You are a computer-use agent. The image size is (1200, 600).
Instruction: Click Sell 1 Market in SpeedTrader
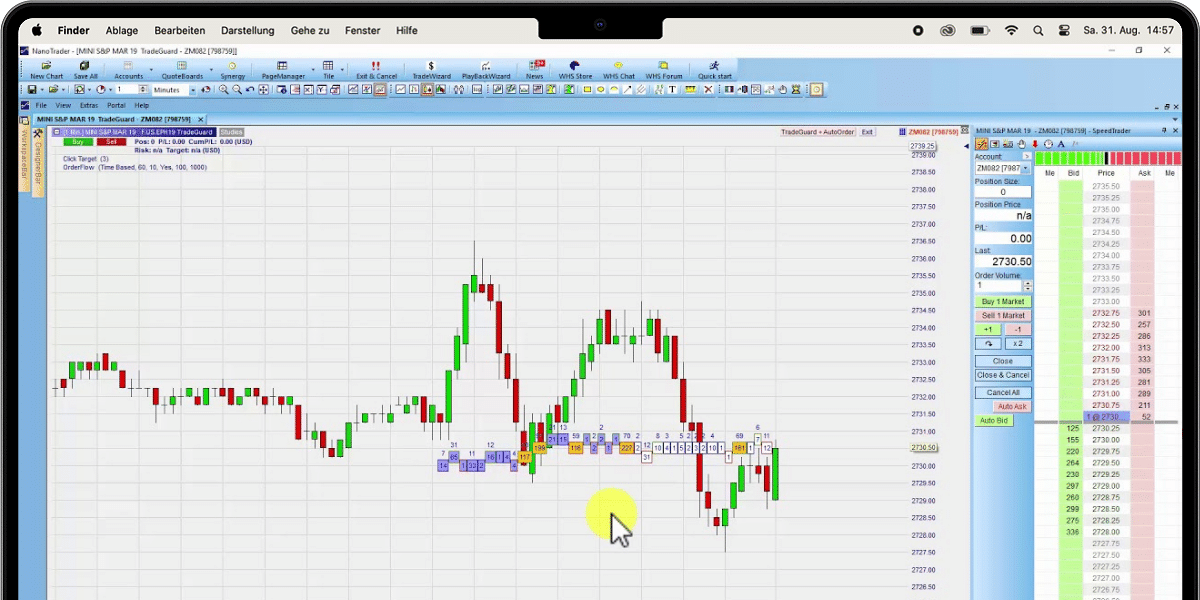click(x=1003, y=315)
